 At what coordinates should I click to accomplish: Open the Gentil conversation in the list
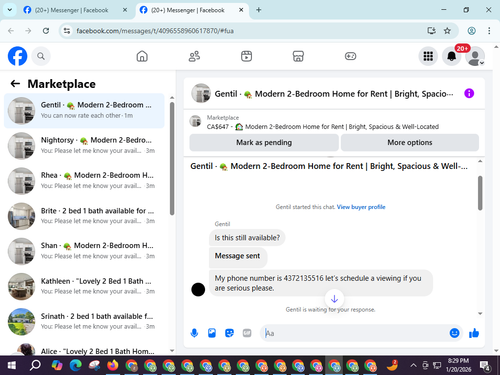pyautogui.click(x=84, y=110)
